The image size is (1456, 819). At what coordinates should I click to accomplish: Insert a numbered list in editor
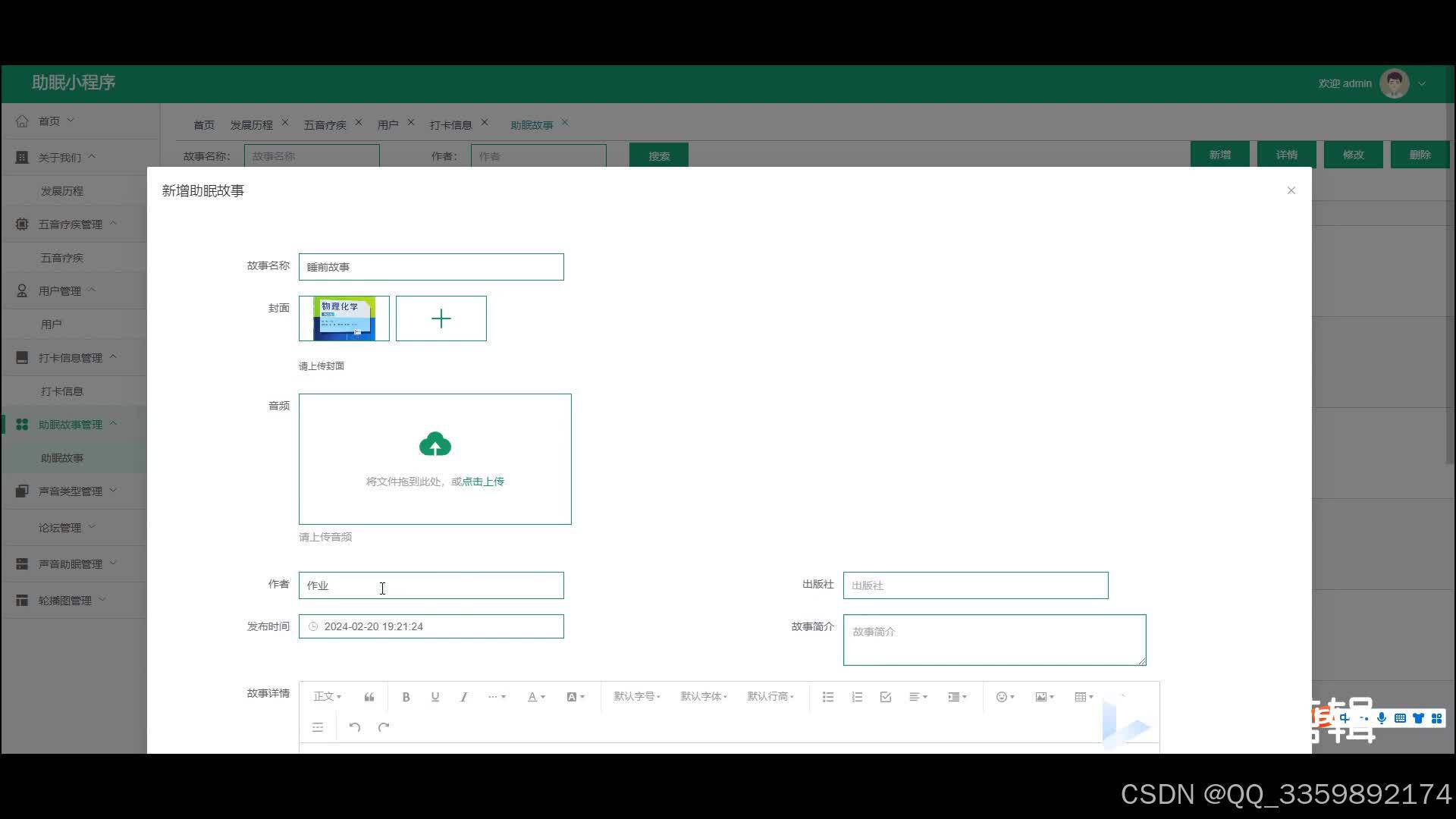tap(857, 697)
